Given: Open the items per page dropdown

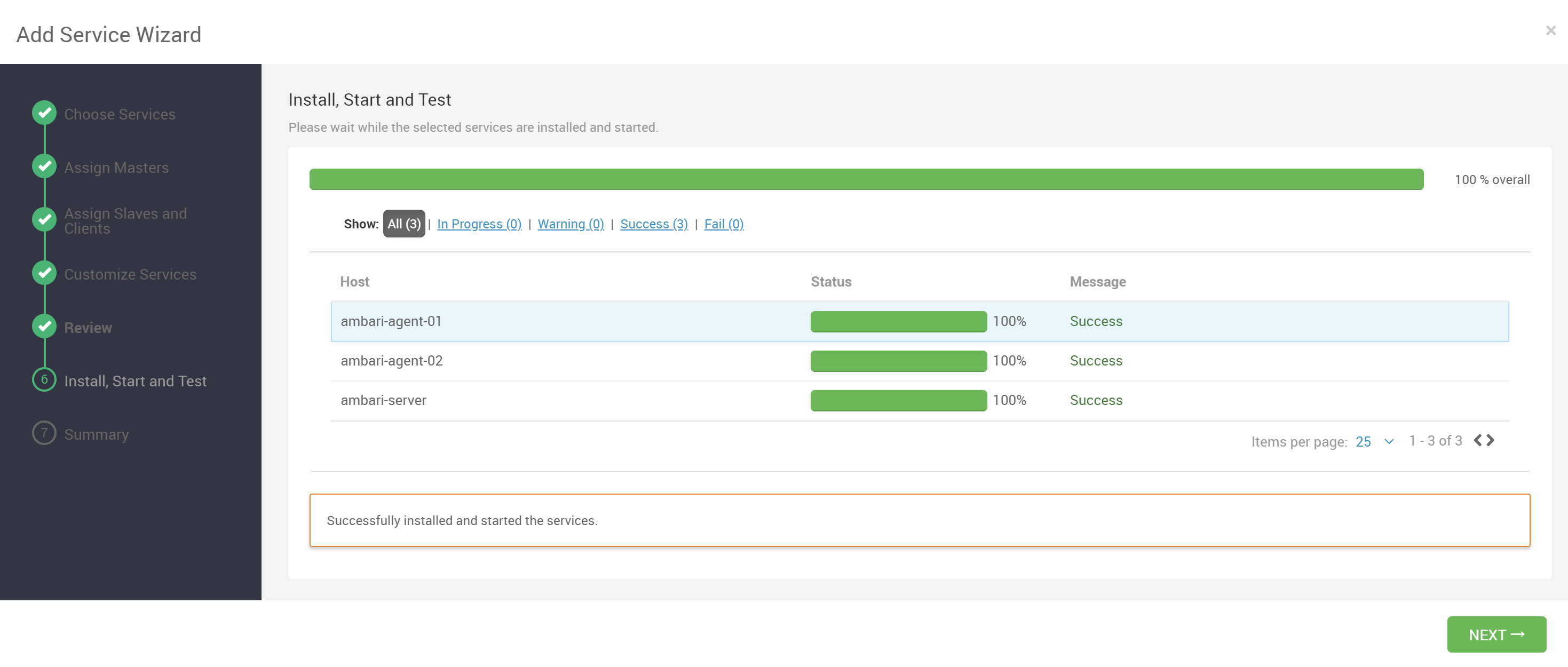Looking at the screenshot, I should (x=1375, y=442).
